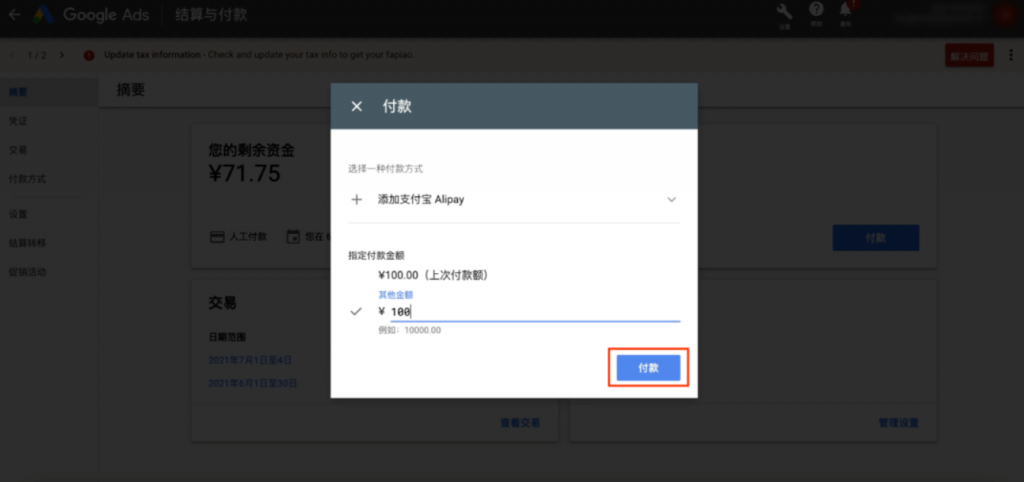The image size is (1024, 482).
Task: Select 交易 in the left sidebar
Action: click(18, 150)
